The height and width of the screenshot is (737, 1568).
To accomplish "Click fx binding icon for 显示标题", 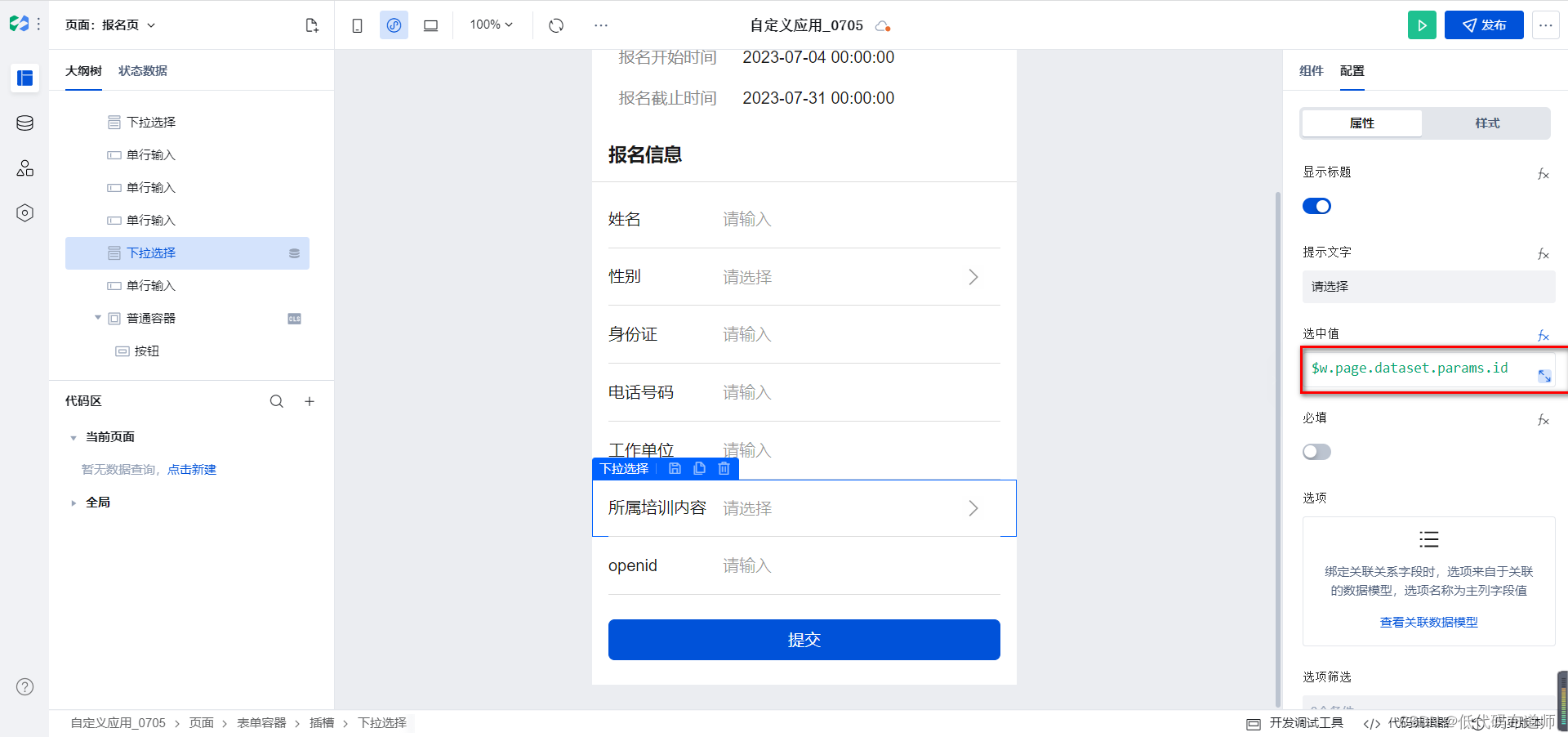I will coord(1543,174).
